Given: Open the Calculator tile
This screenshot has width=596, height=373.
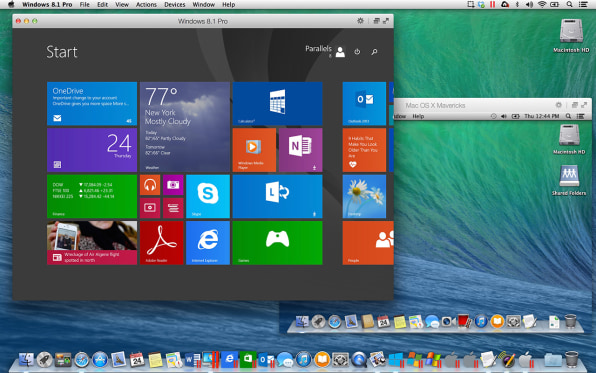Looking at the screenshot, I should tap(277, 104).
